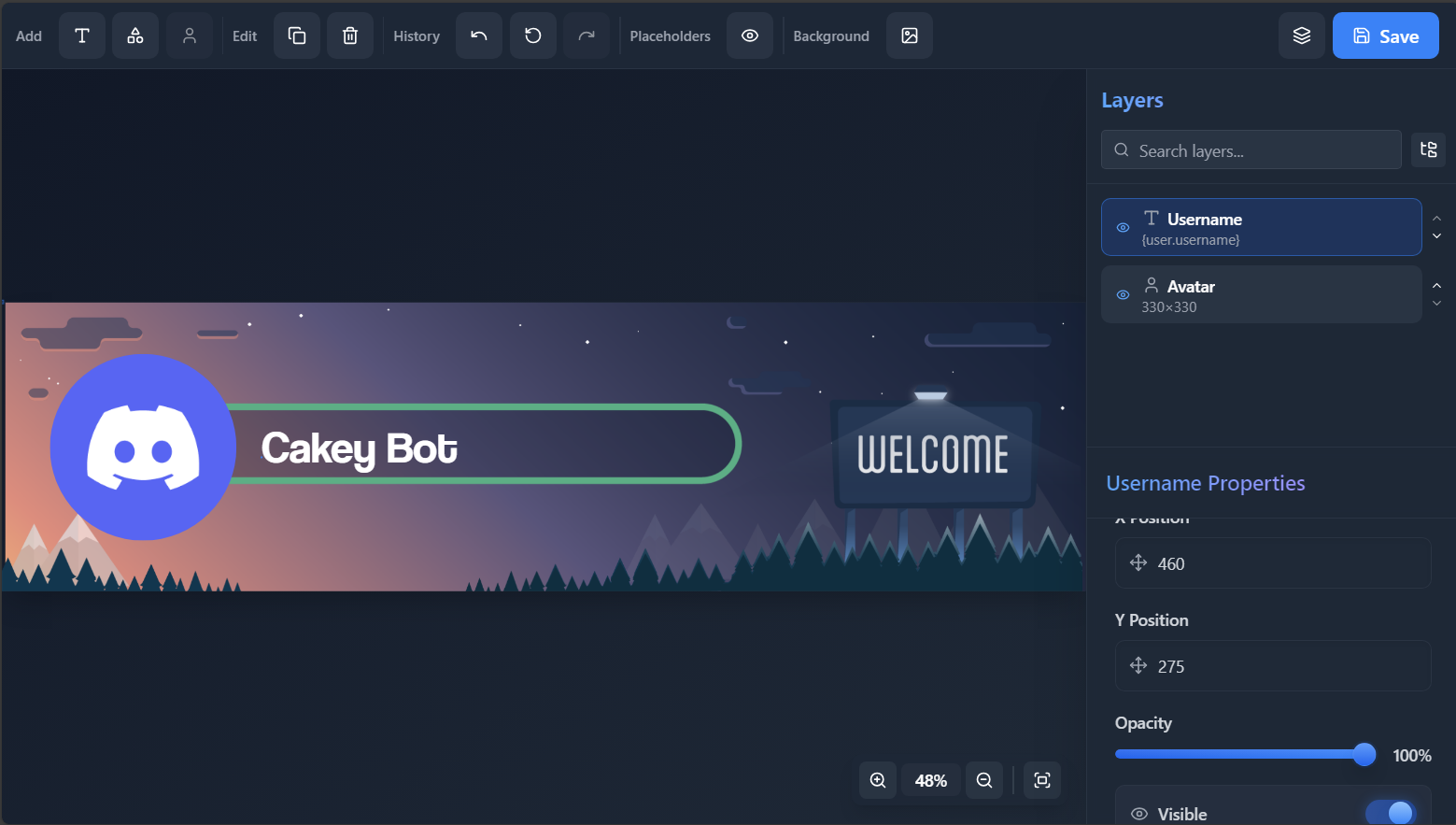Viewport: 1456px width, 825px height.
Task: Toggle the Visible switch
Action: click(x=1391, y=813)
